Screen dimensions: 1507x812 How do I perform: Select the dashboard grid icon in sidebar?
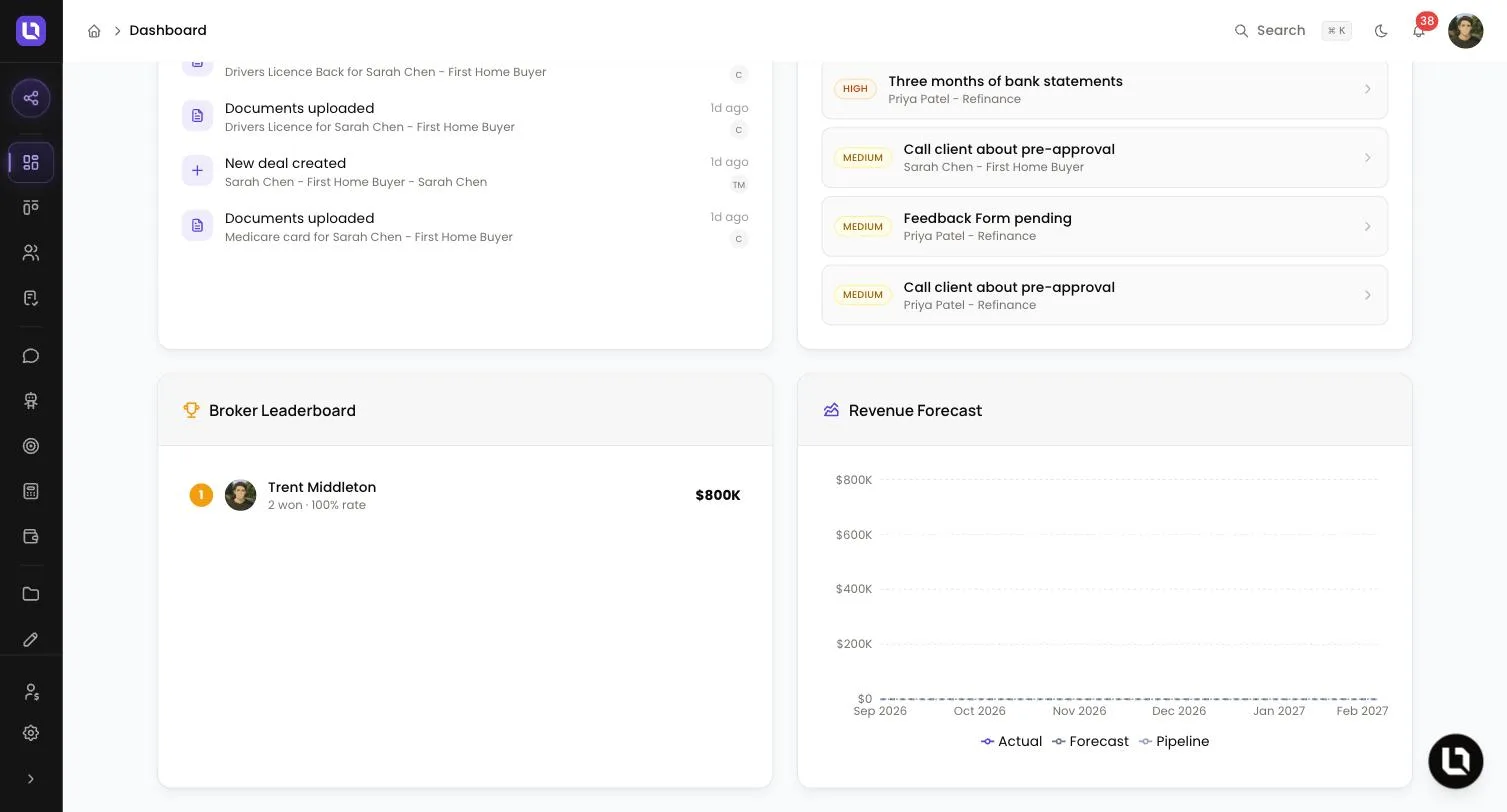point(31,162)
